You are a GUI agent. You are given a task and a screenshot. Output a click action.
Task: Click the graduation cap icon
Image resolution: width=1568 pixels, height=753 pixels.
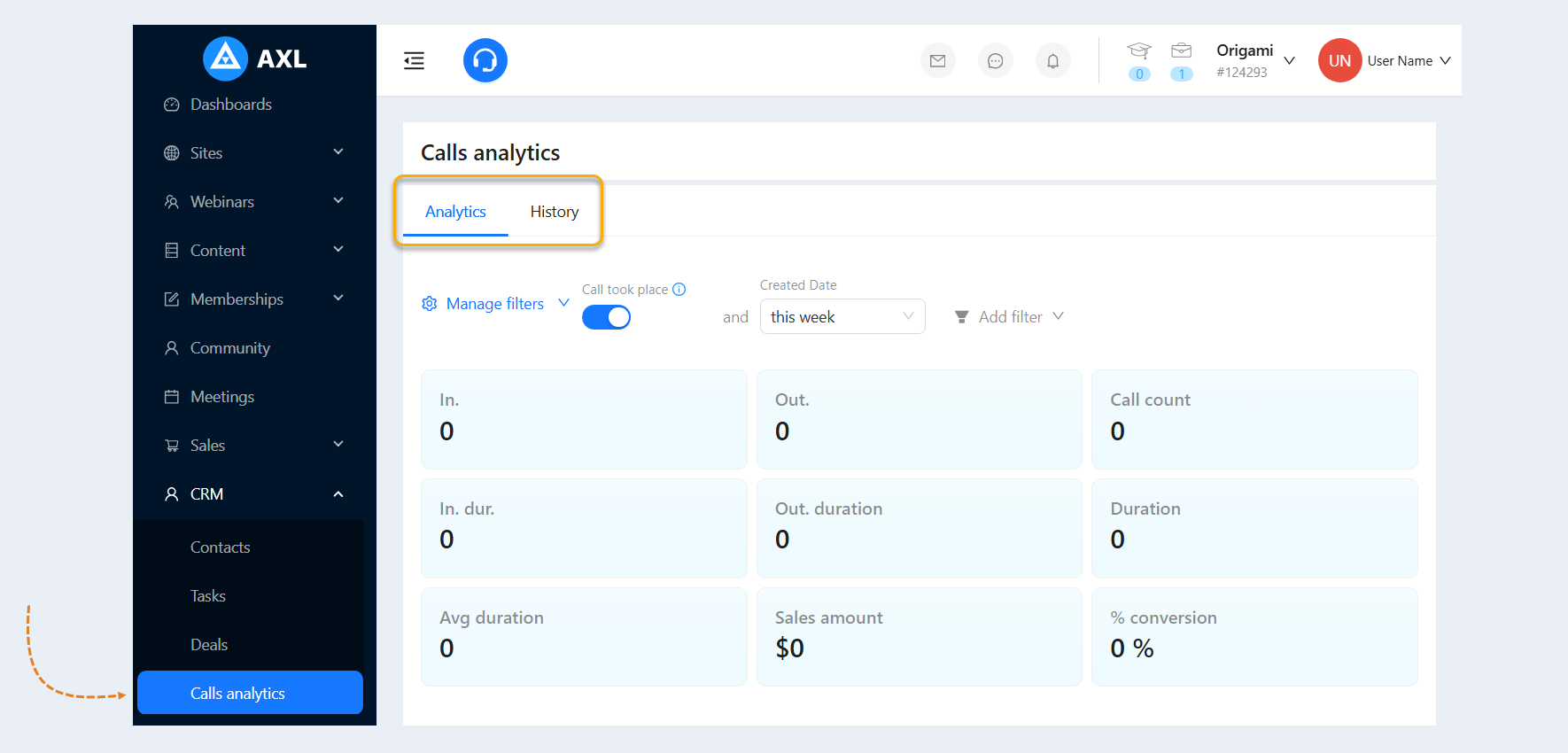click(1139, 50)
